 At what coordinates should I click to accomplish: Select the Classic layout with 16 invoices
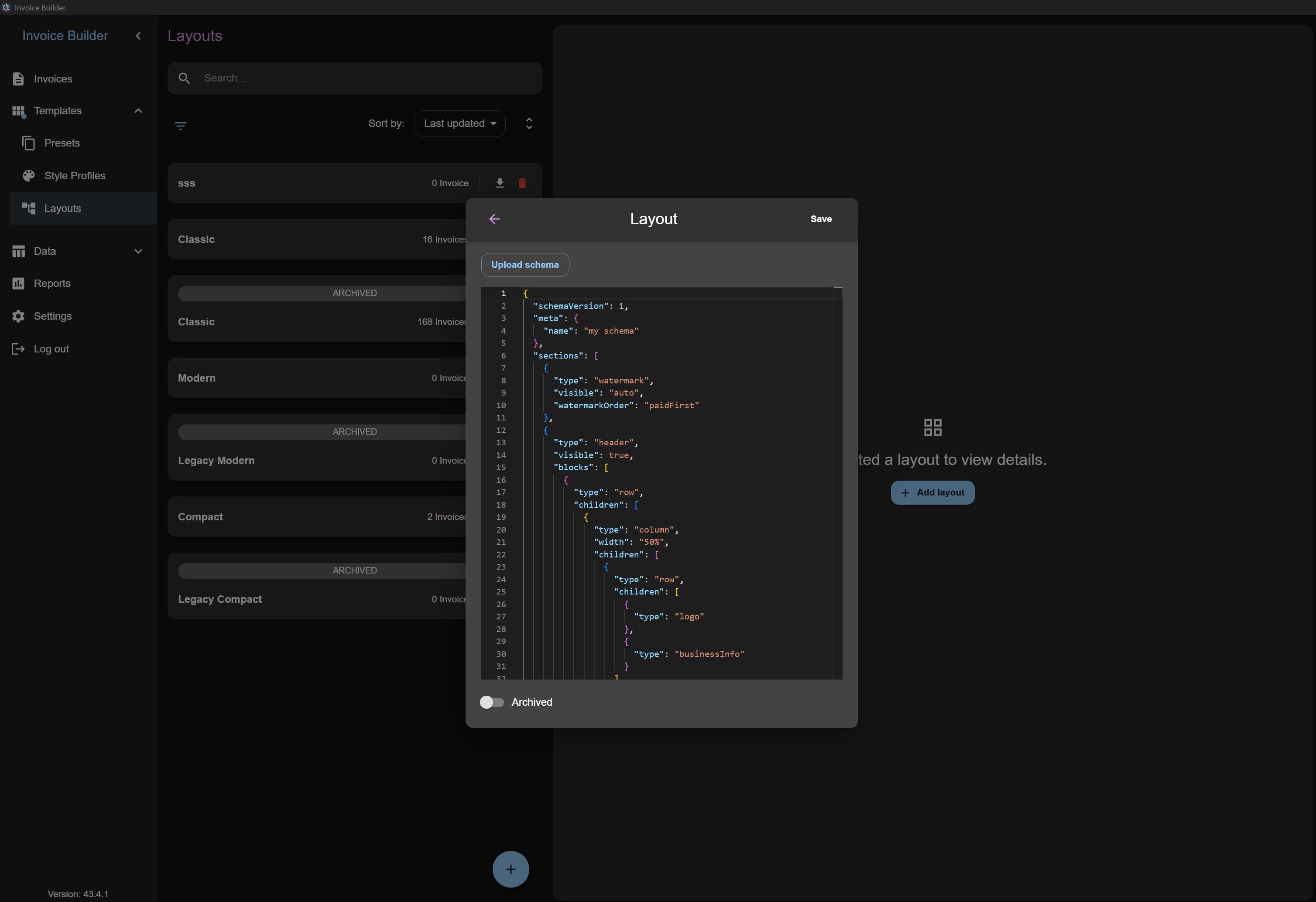click(x=316, y=239)
